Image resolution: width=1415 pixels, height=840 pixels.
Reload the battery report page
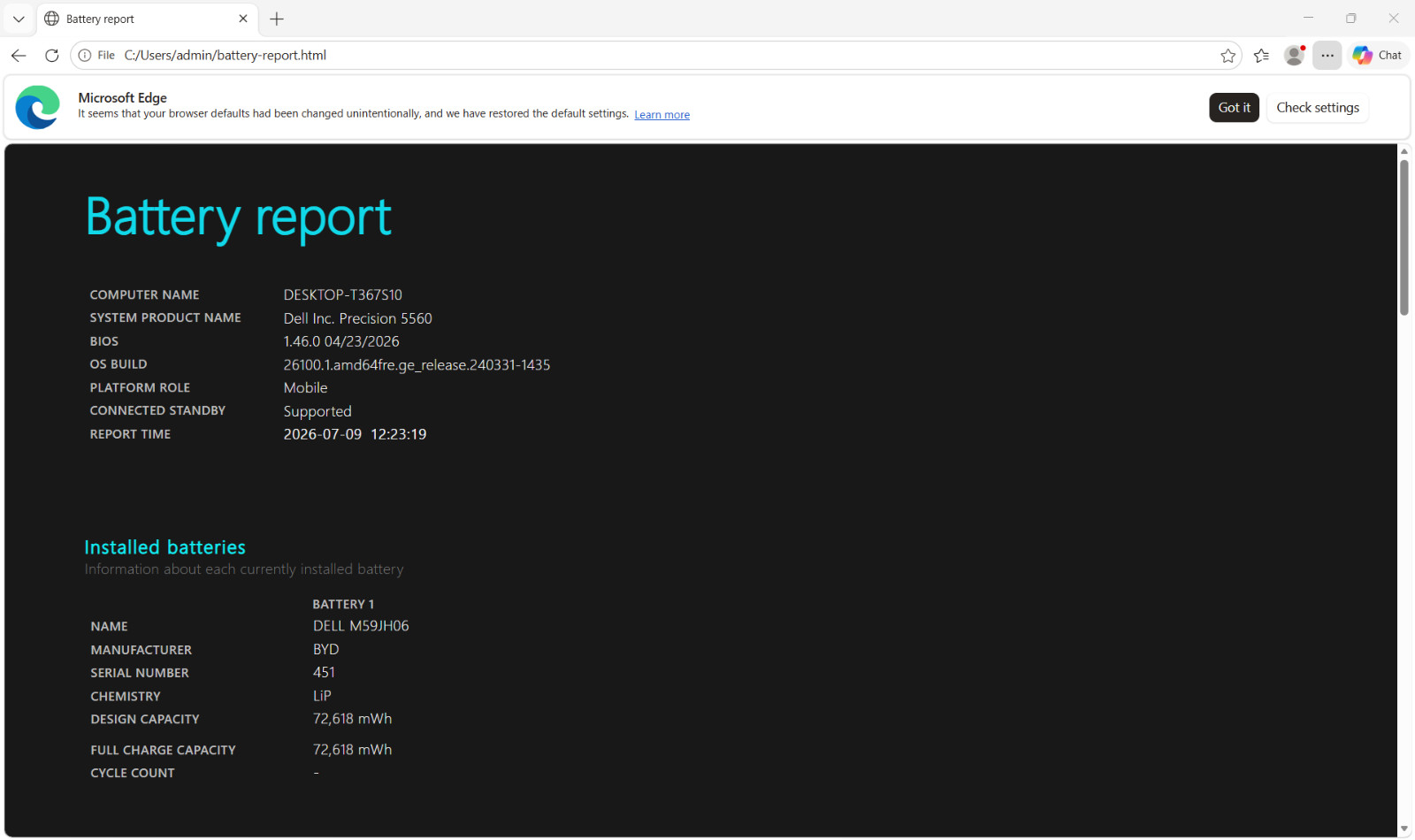[x=52, y=55]
